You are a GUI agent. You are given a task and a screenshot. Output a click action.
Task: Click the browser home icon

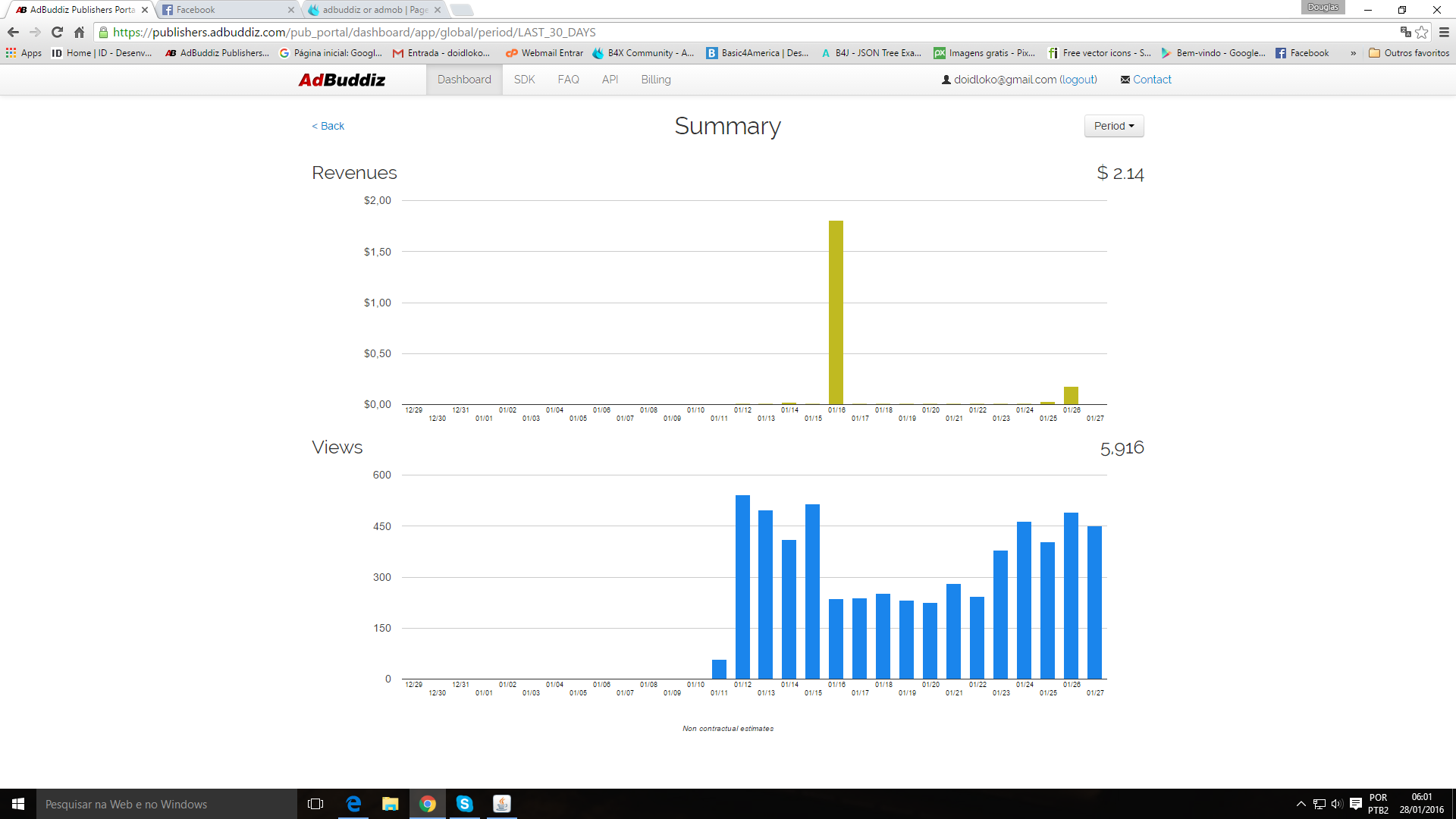(79, 32)
